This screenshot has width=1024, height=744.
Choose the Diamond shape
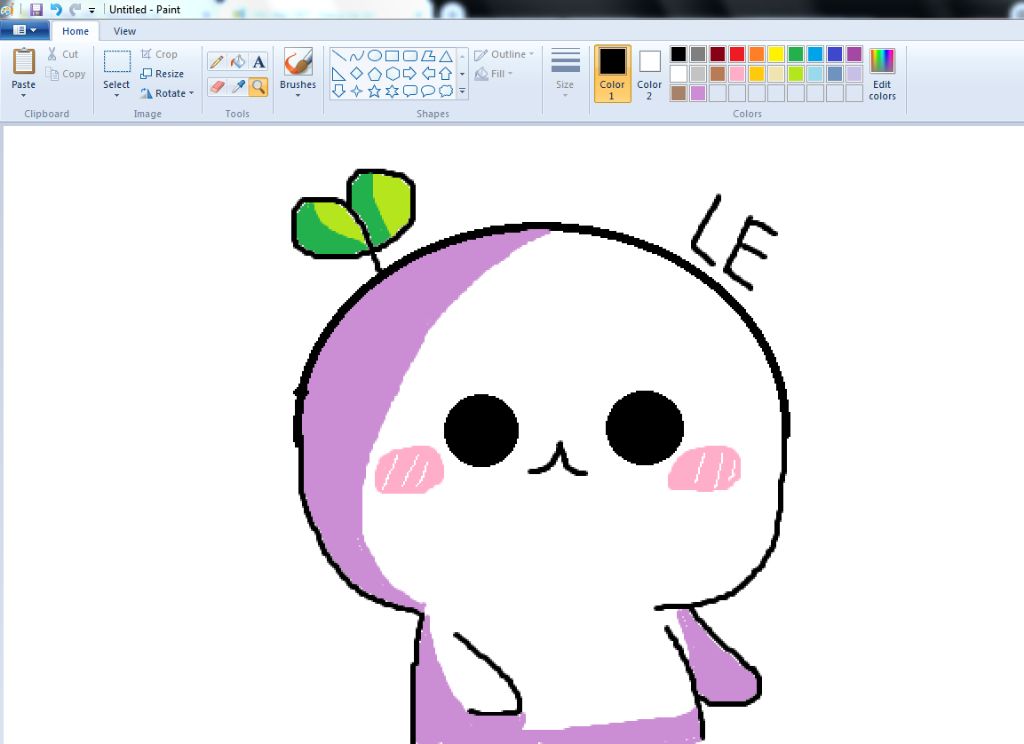pyautogui.click(x=357, y=73)
